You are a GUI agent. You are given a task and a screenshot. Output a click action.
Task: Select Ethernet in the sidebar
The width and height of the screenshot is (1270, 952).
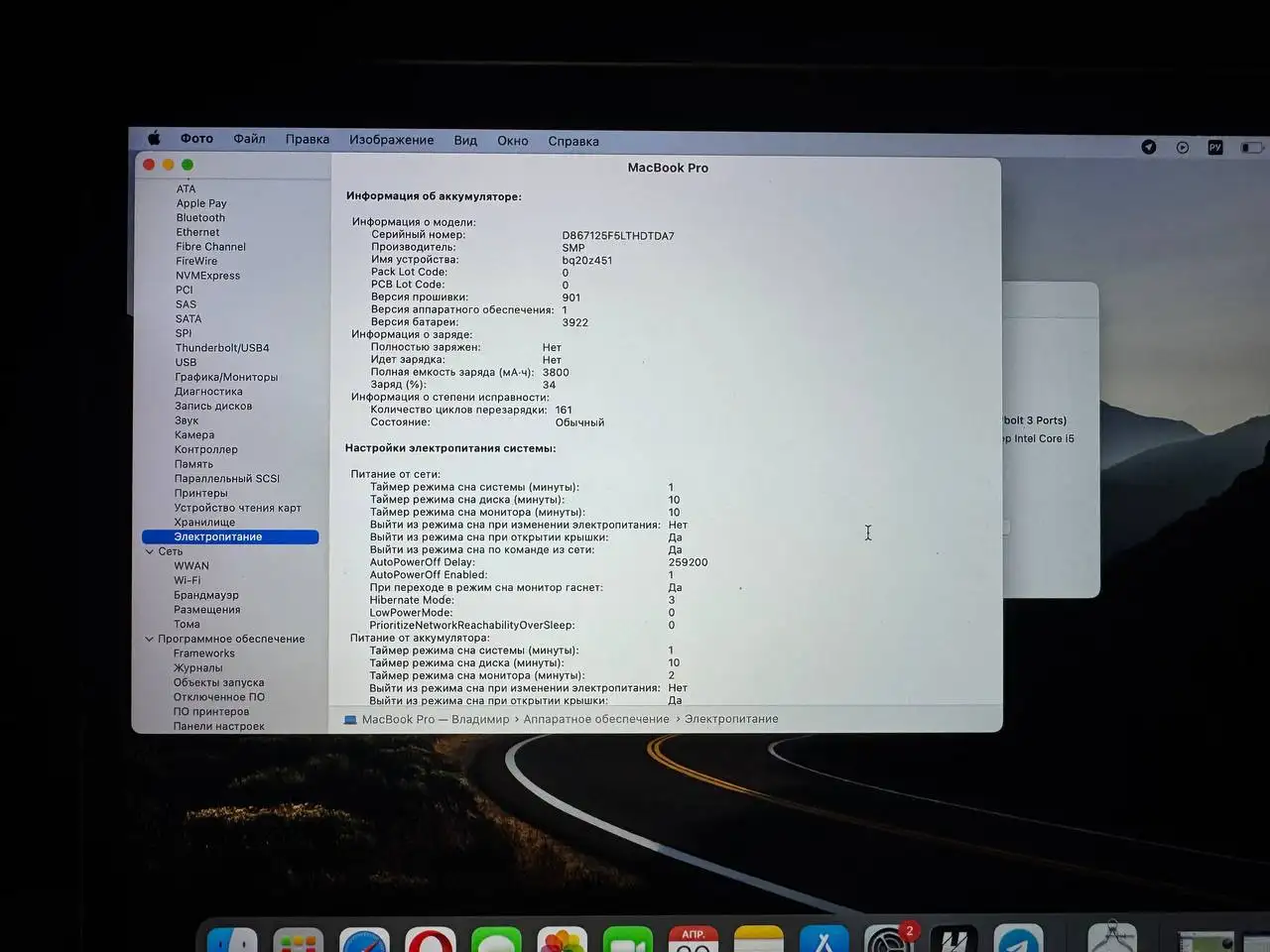197,232
